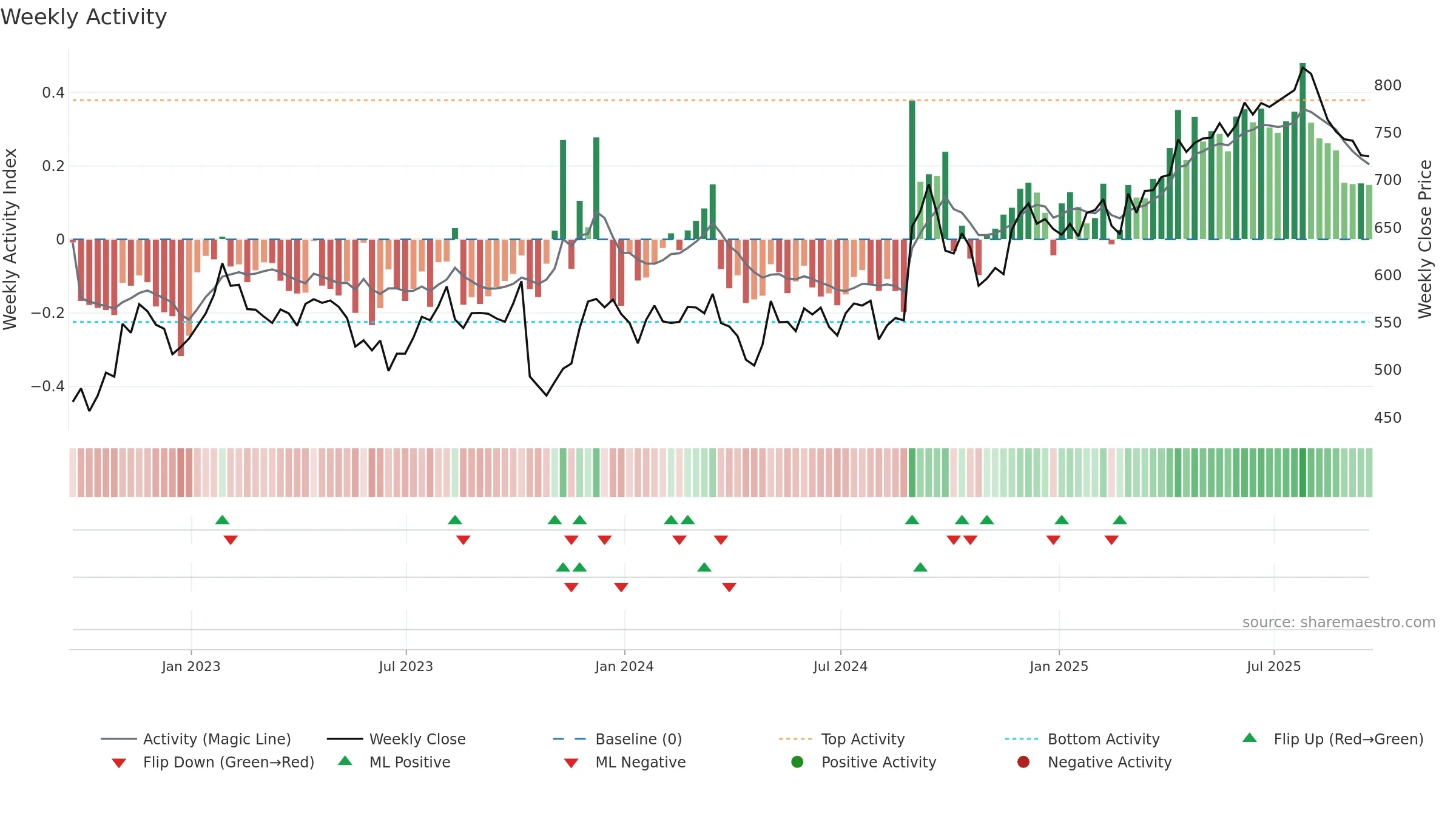Click the Weekly Activity chart title
Viewport: 1456px width, 819px height.
coord(84,17)
